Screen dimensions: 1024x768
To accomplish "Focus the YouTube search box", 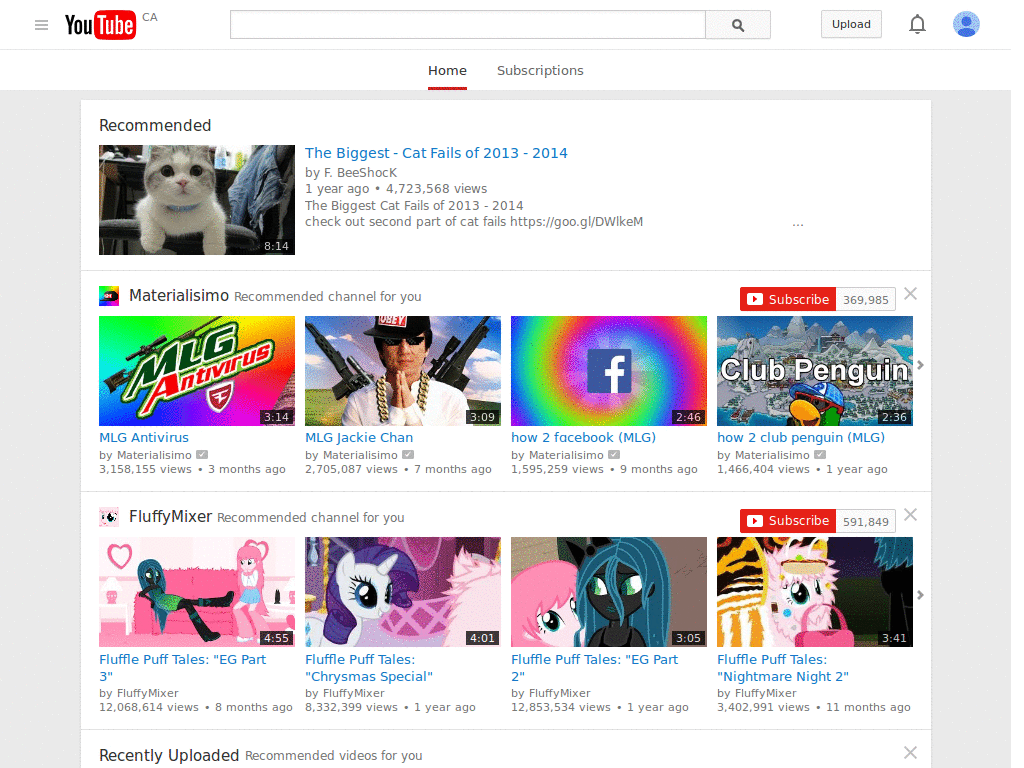I will [468, 25].
